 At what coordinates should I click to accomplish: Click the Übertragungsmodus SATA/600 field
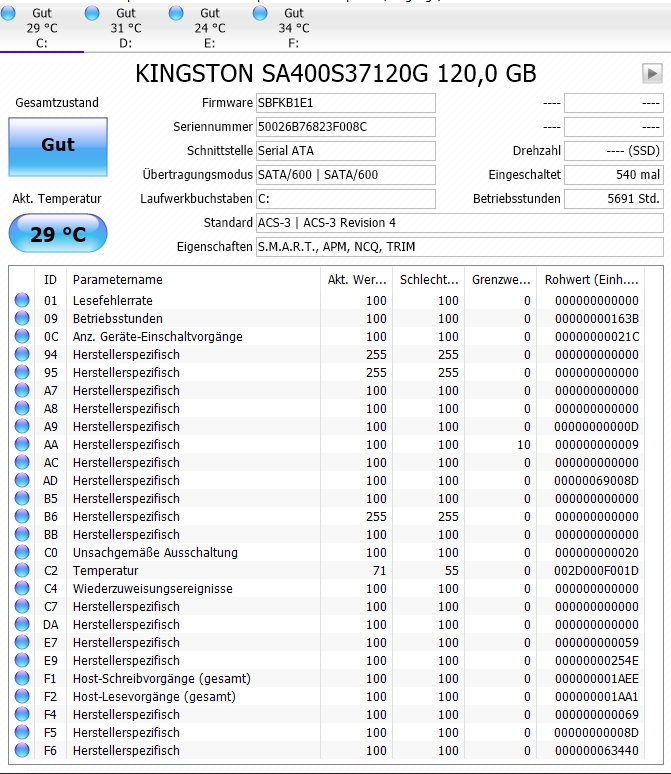[346, 175]
